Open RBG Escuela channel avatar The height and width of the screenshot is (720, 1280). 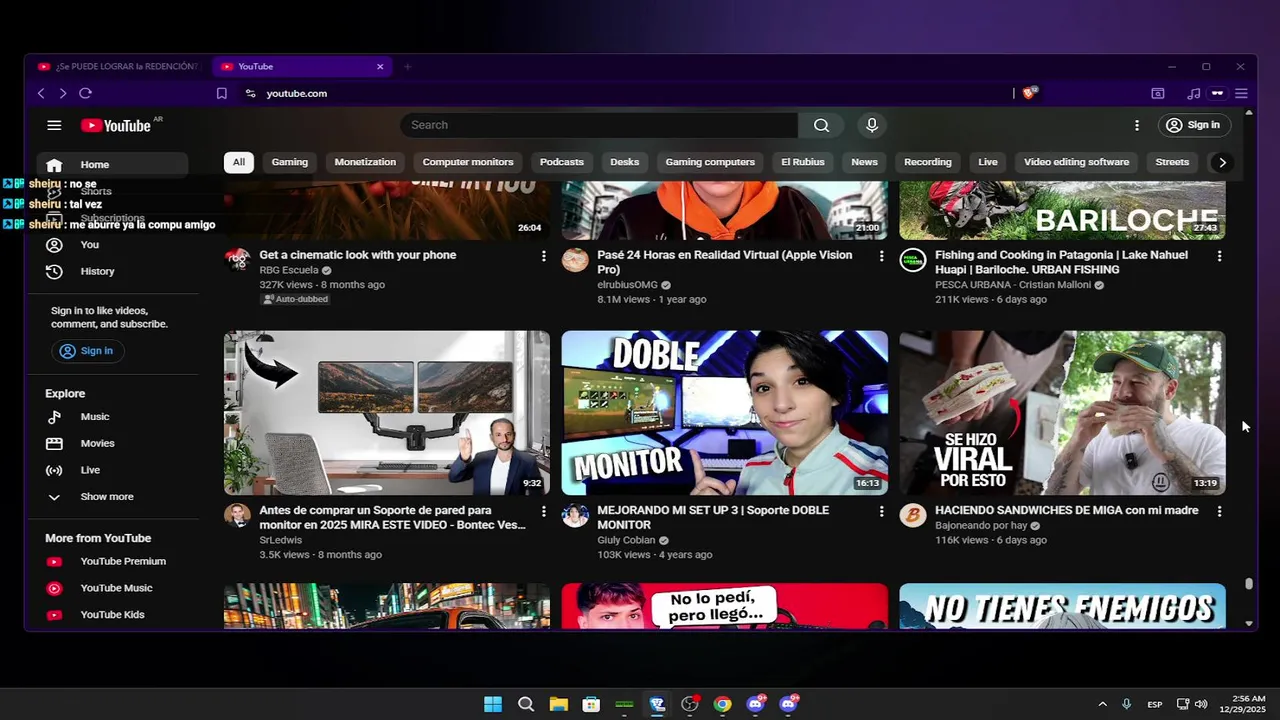pos(237,260)
